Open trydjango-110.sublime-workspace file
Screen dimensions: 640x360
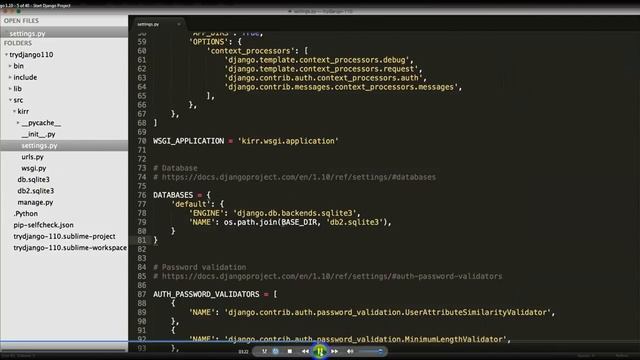point(70,248)
